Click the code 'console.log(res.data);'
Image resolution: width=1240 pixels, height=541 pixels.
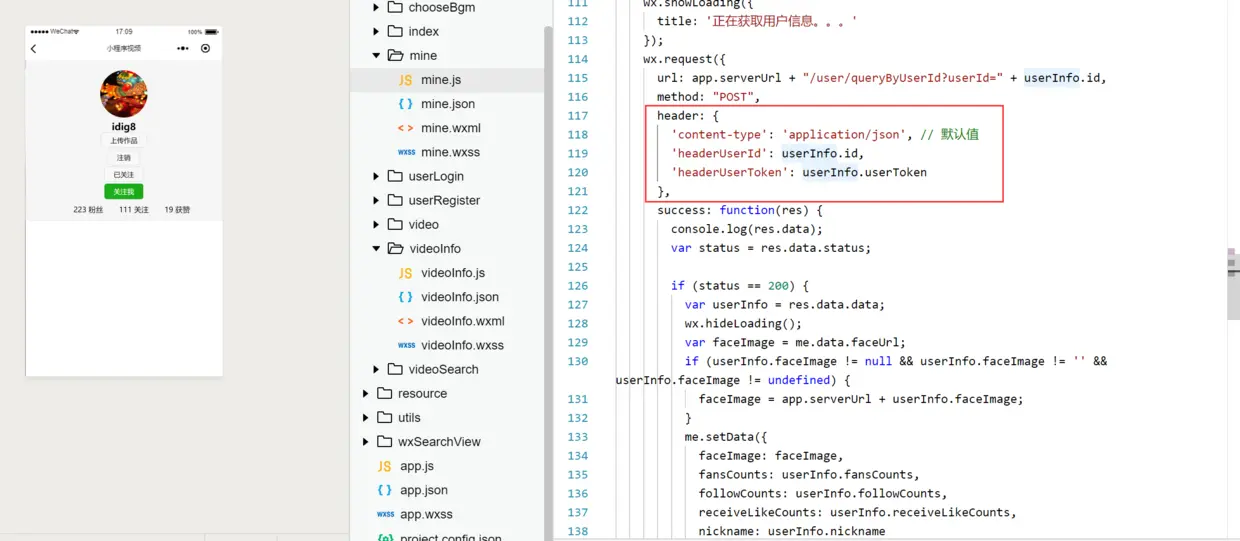tap(747, 229)
